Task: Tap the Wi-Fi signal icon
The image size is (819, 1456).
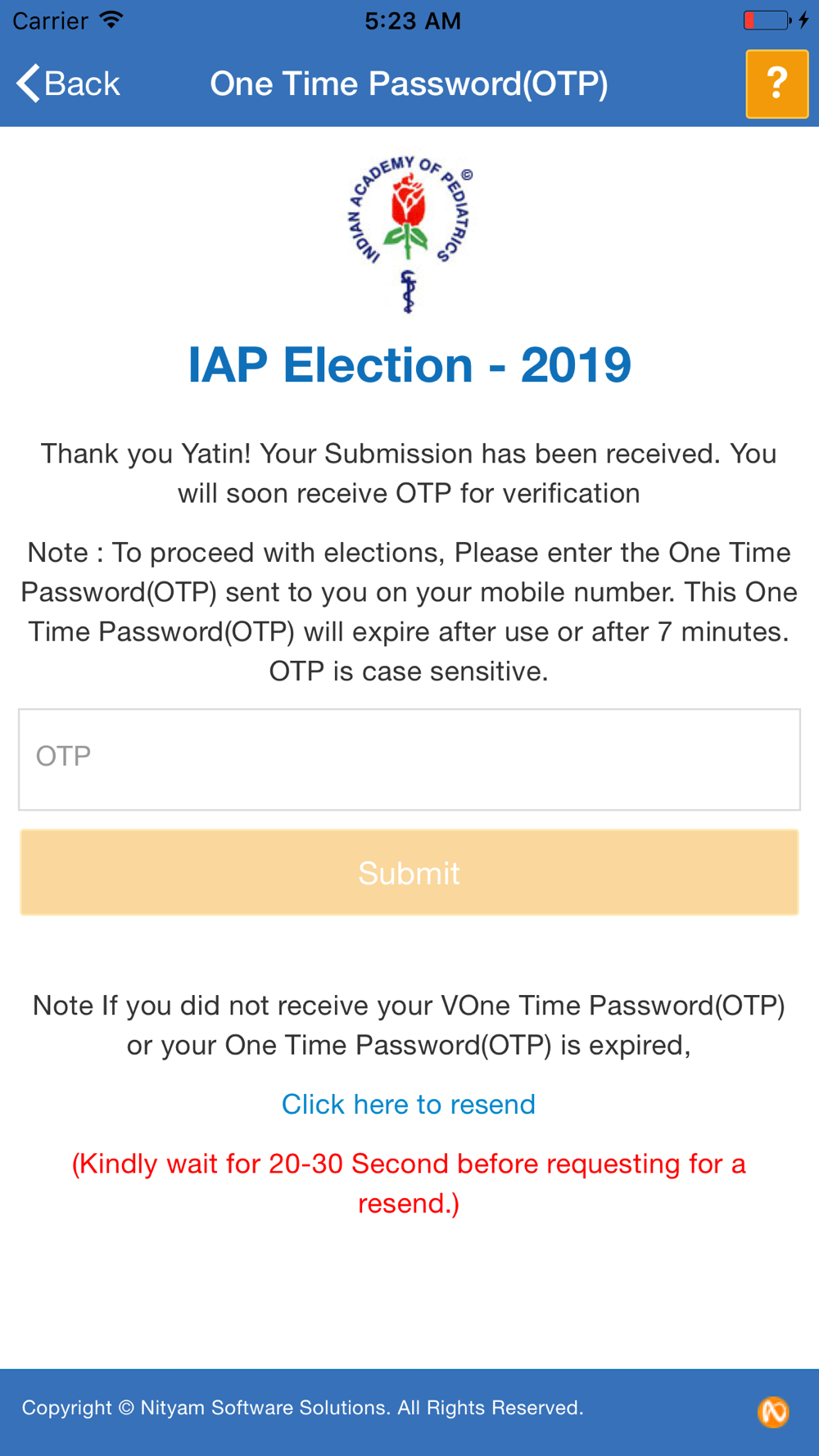Action: pos(111,20)
